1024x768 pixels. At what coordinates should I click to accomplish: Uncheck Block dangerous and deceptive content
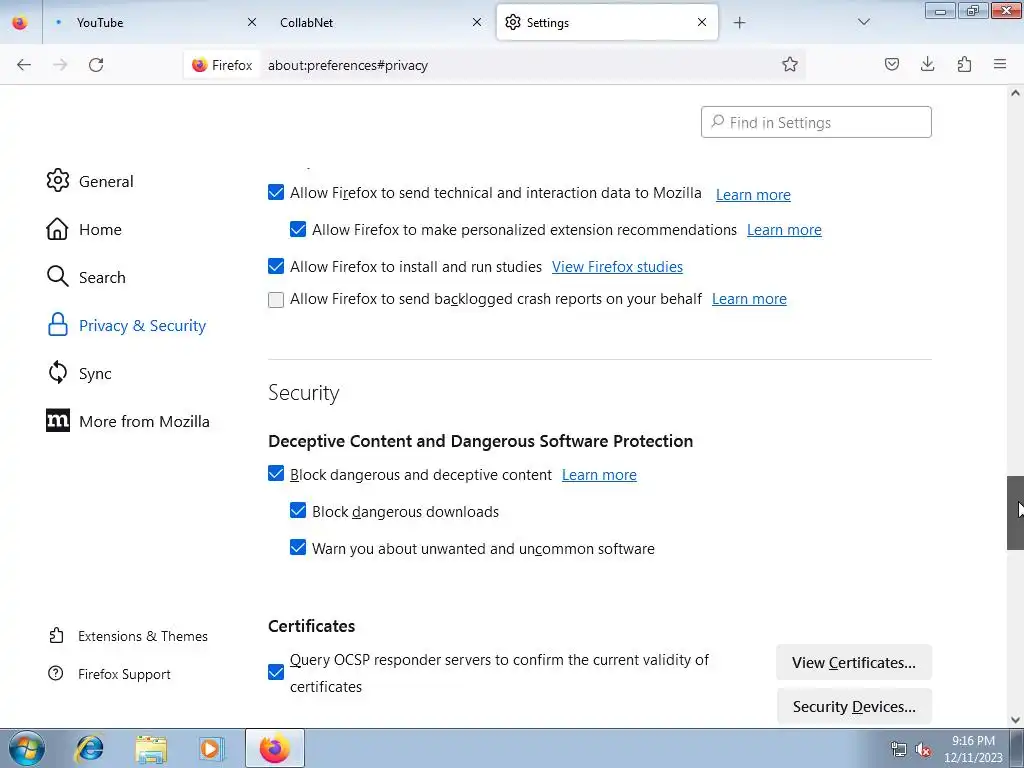[x=276, y=473]
